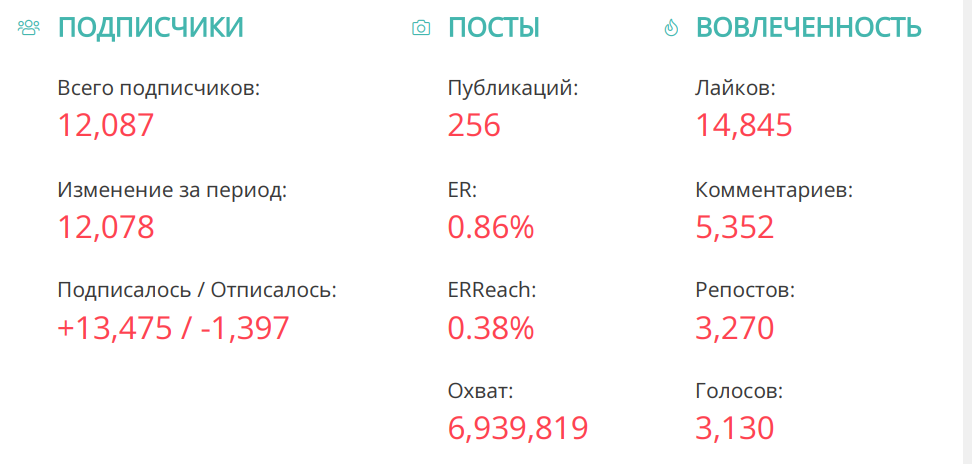Viewport: 972px width, 464px height.
Task: Click the 'Всего подписчиков:' label
Action: click(x=159, y=88)
